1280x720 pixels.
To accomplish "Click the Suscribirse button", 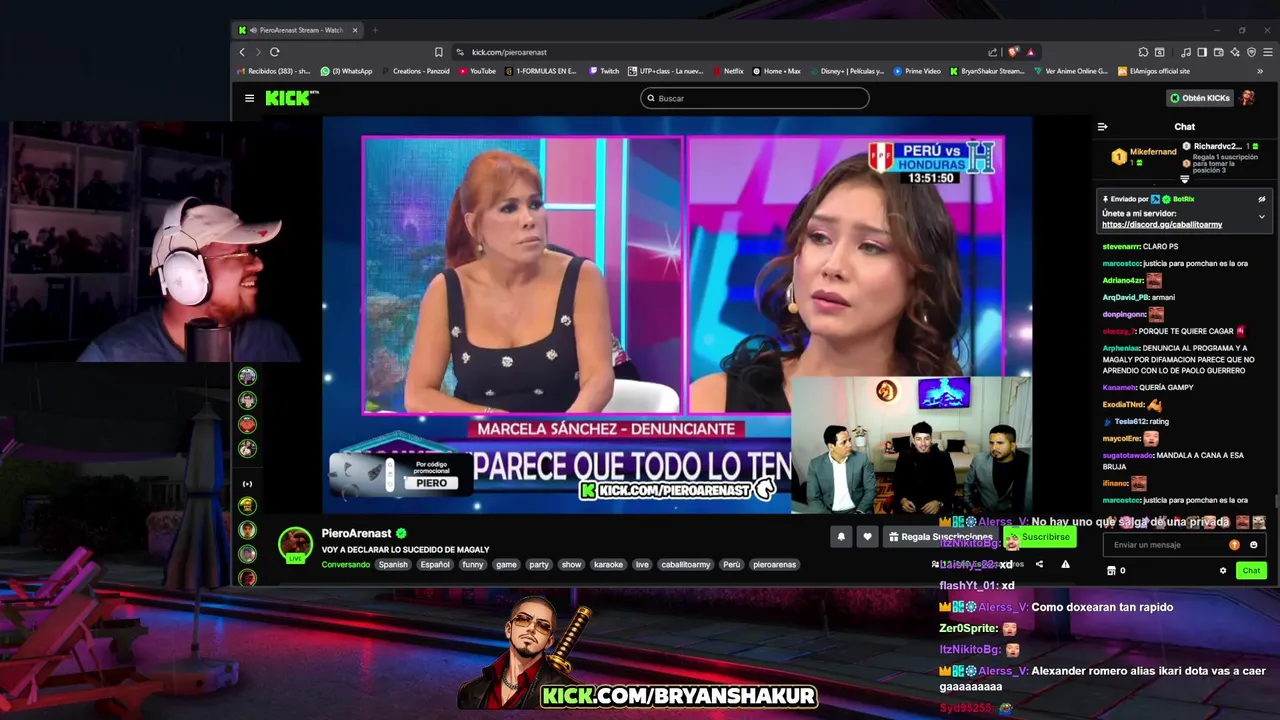I will tap(1040, 537).
